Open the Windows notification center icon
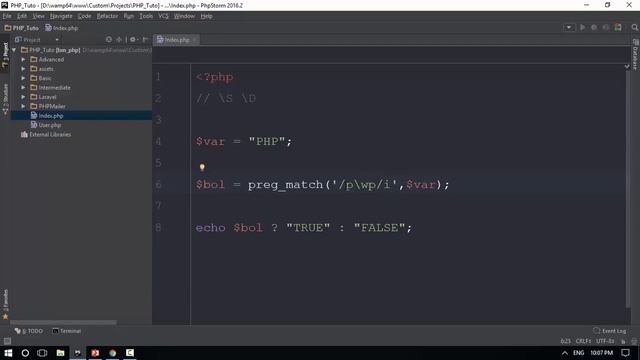 626,353
